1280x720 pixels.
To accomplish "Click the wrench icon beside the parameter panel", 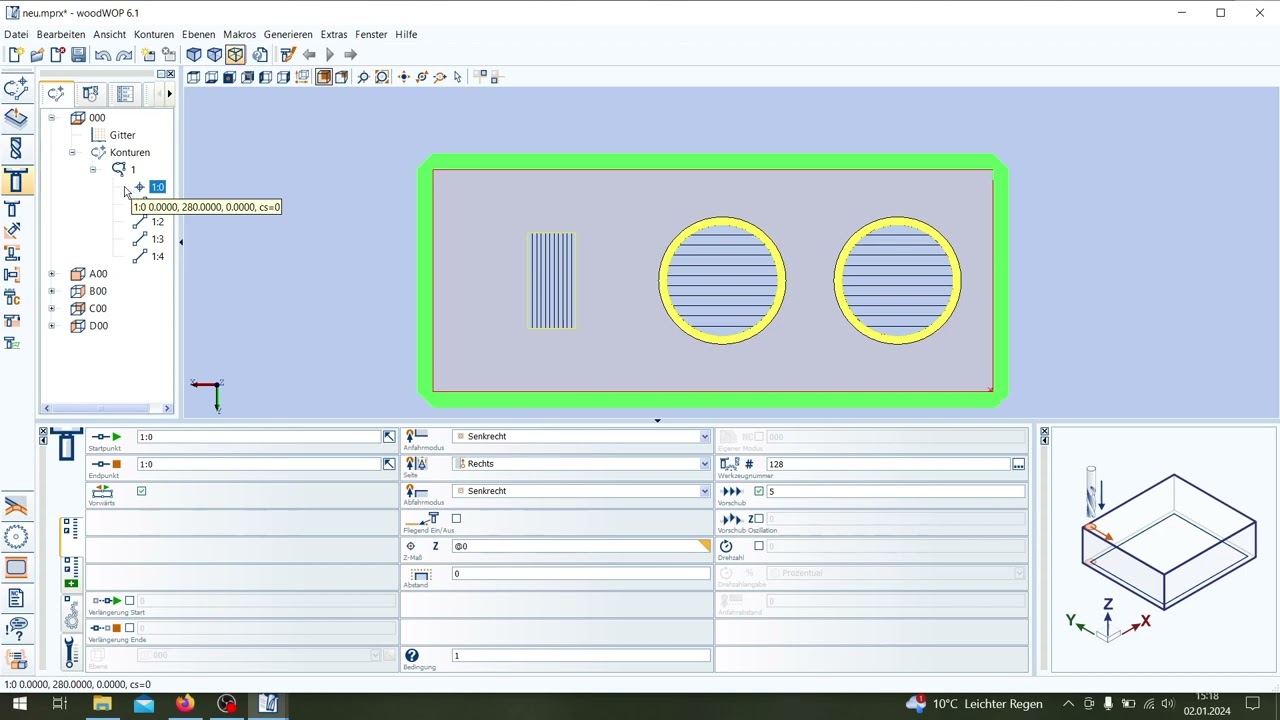I will (x=70, y=653).
